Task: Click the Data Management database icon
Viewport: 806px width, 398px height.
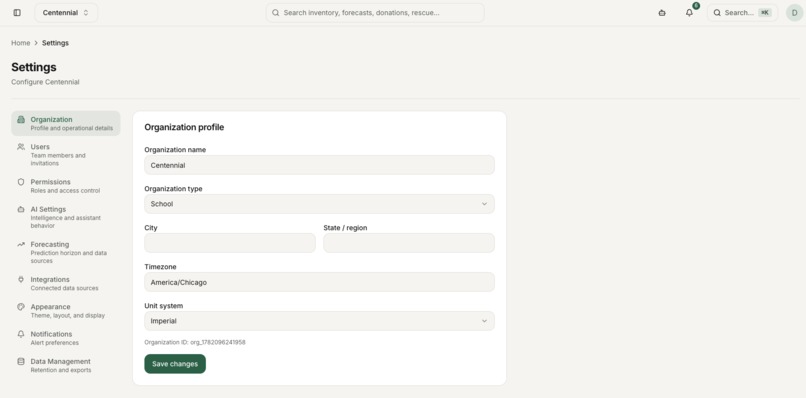Action: (x=21, y=361)
